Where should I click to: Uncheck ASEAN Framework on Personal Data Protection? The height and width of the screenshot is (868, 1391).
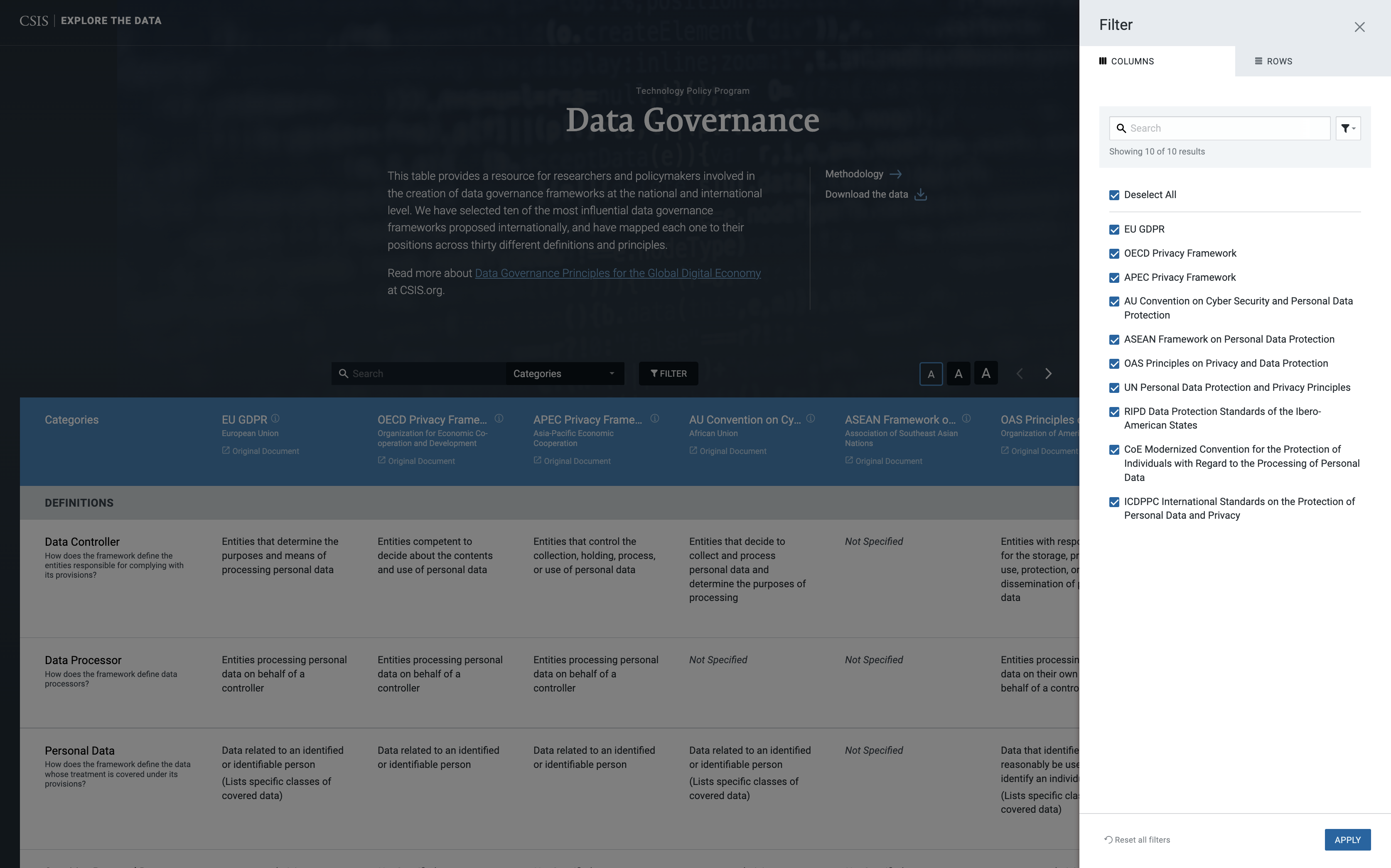pyautogui.click(x=1114, y=340)
